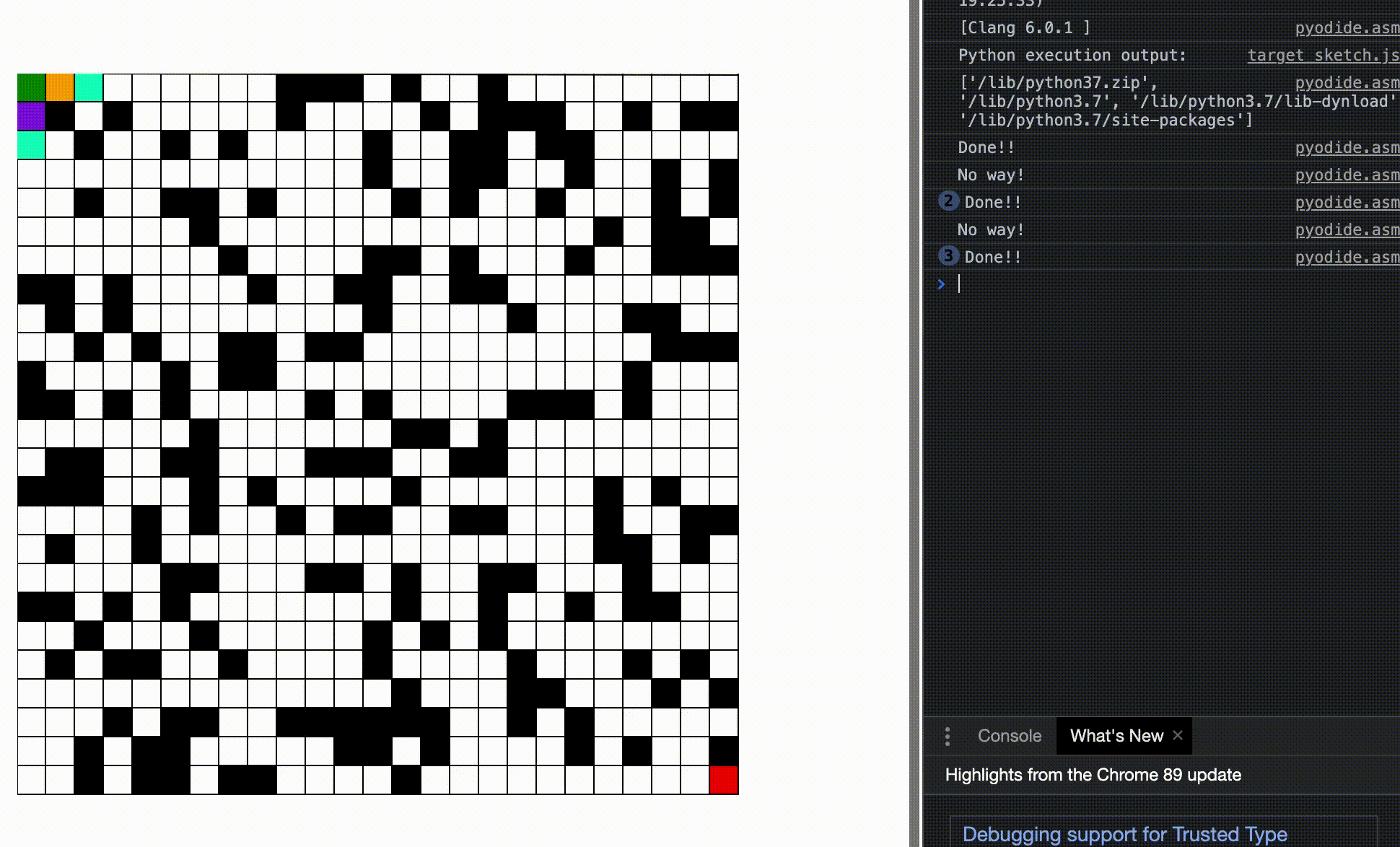Click the blue console prompt chevron
Viewport: 1400px width, 847px height.
(x=941, y=284)
